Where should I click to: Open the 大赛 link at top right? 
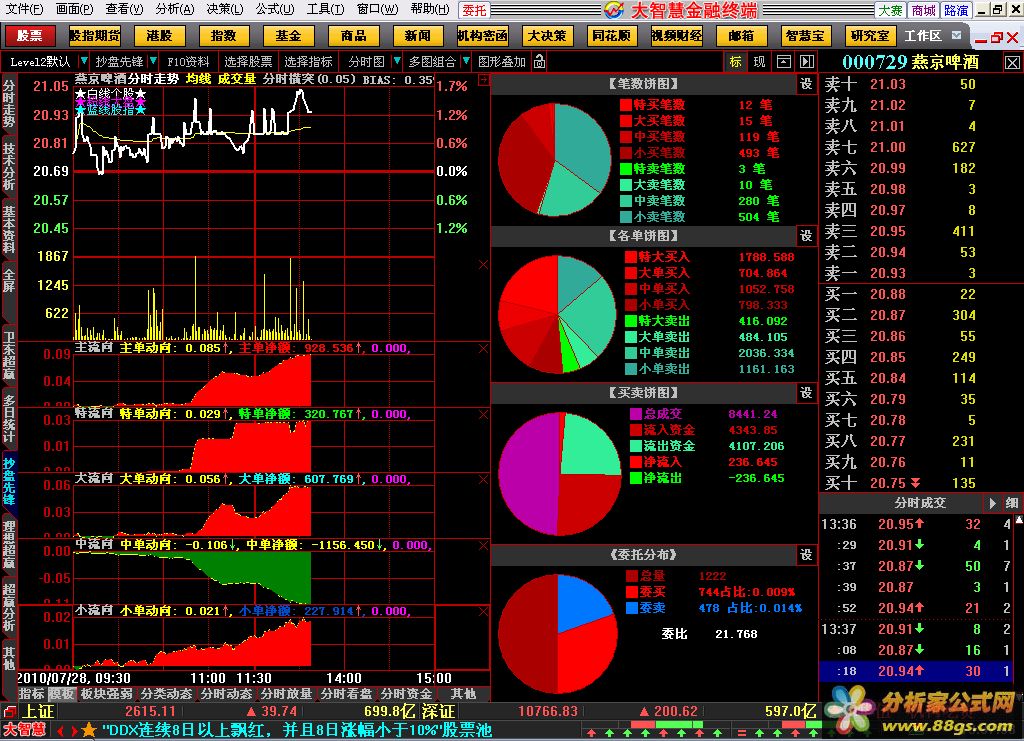click(x=891, y=10)
